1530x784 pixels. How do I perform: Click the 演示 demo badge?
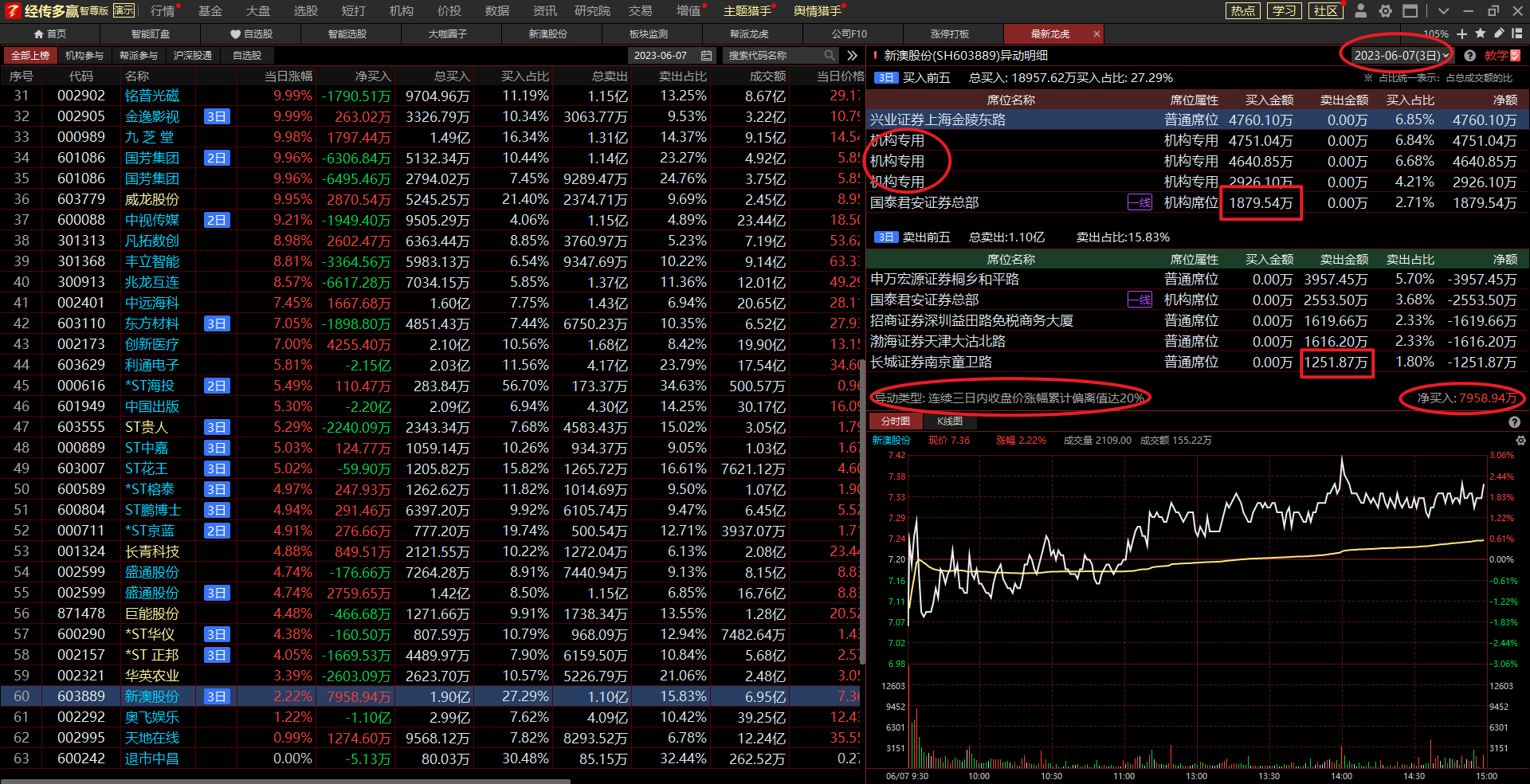coord(124,10)
